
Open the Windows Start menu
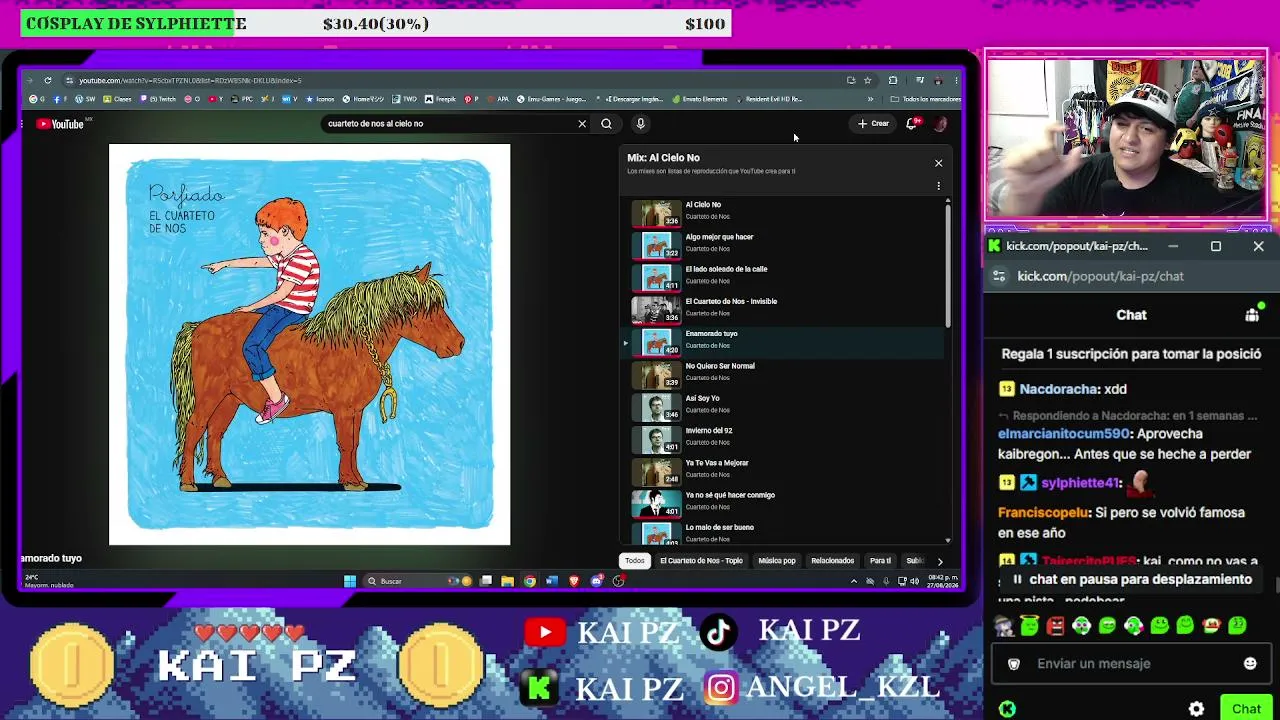click(350, 581)
